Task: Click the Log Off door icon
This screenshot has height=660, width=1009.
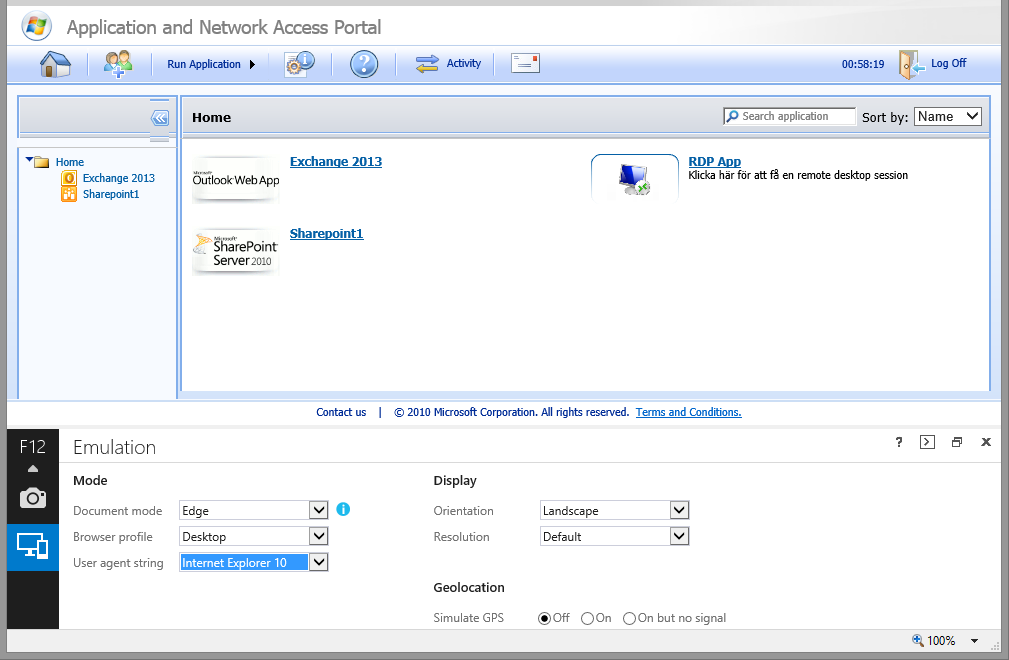Action: click(x=911, y=64)
